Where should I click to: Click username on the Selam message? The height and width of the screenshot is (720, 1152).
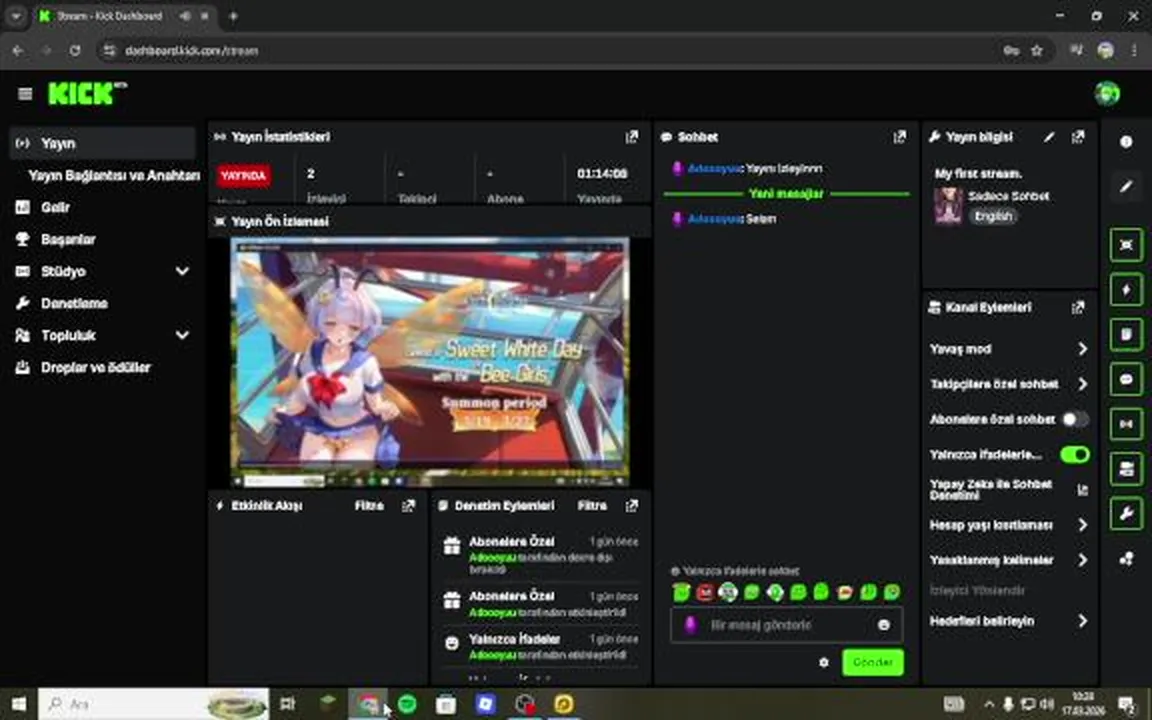click(x=716, y=219)
